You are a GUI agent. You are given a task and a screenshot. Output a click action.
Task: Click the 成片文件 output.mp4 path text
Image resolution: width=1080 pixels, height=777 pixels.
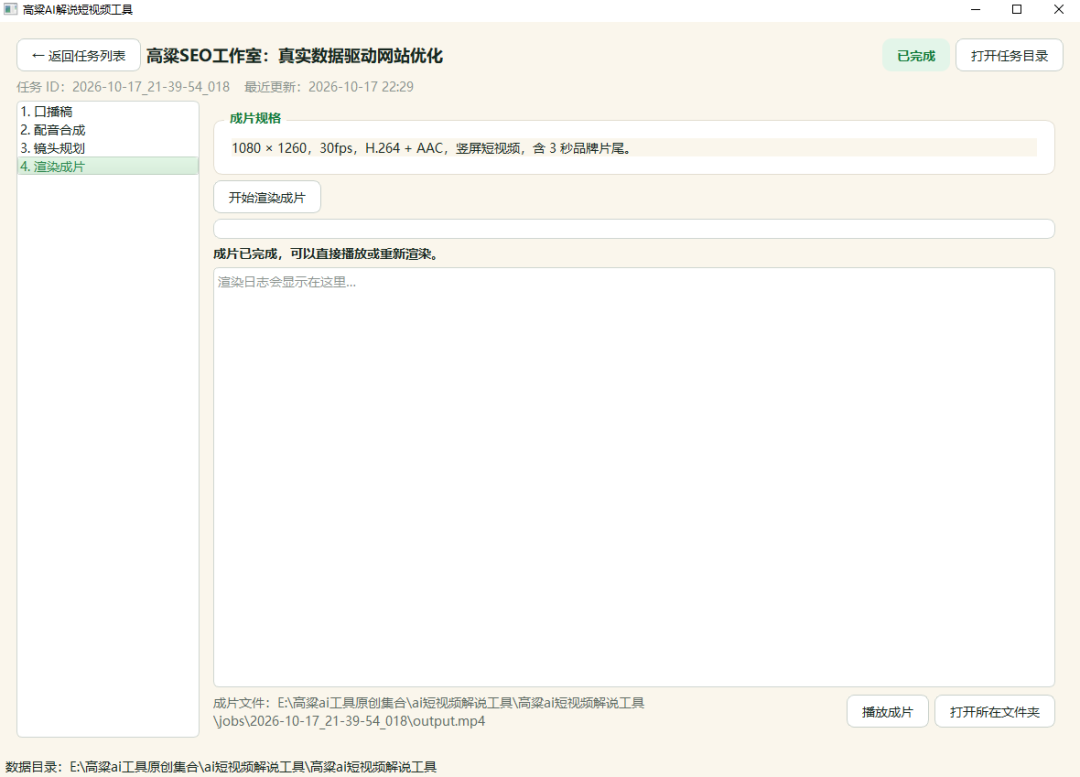pyautogui.click(x=428, y=712)
